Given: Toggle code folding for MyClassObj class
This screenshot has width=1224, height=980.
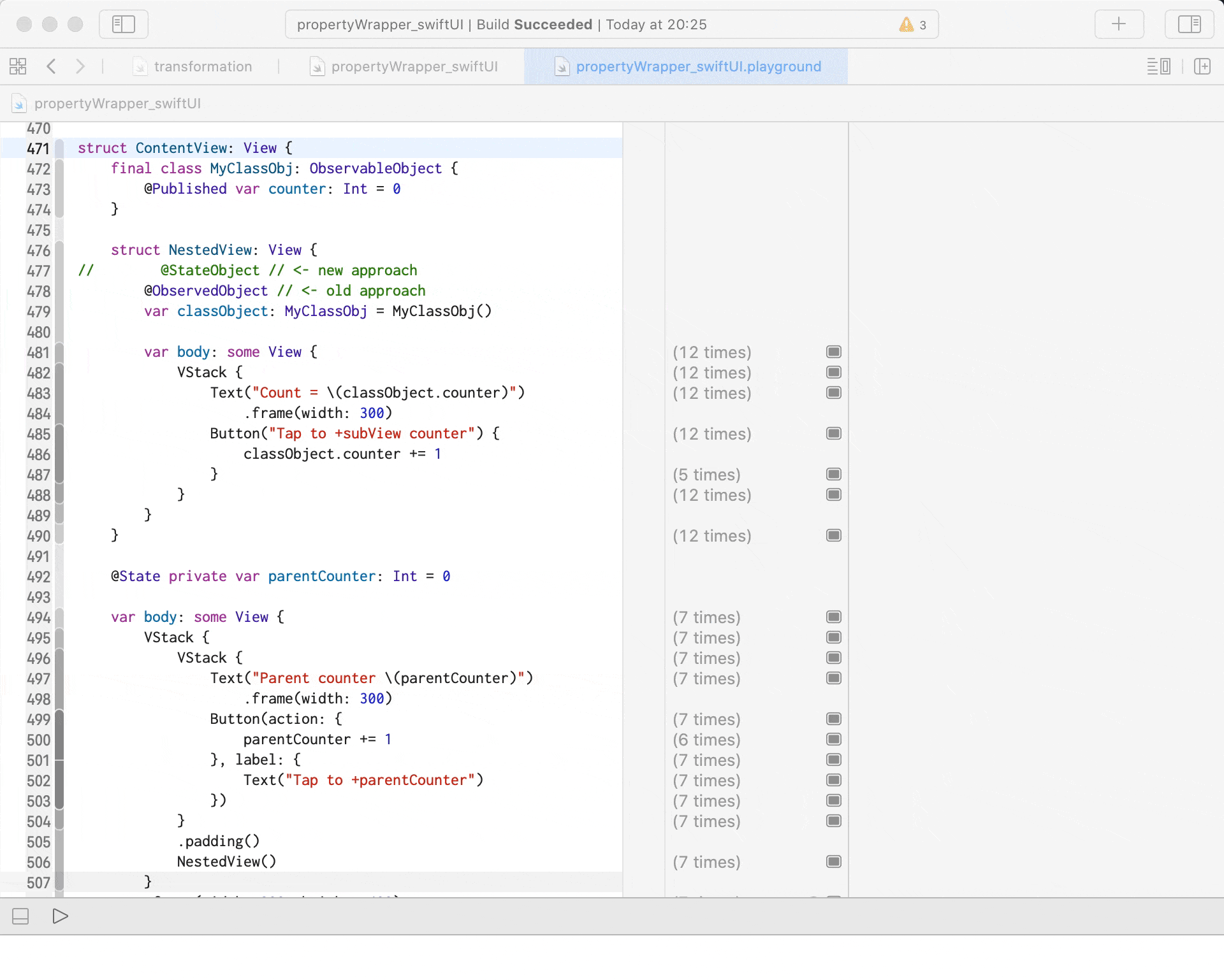Looking at the screenshot, I should click(x=62, y=168).
